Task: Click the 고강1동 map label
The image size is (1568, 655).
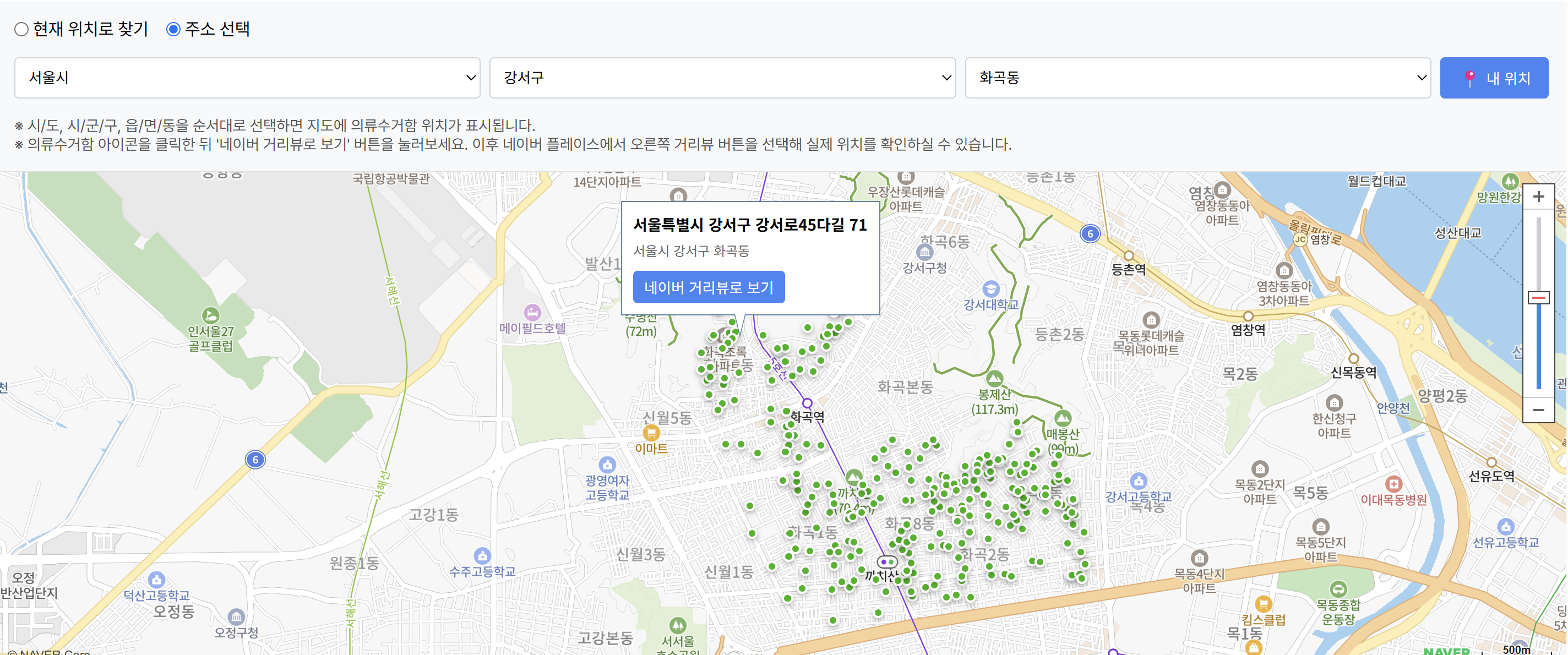Action: coord(433,515)
